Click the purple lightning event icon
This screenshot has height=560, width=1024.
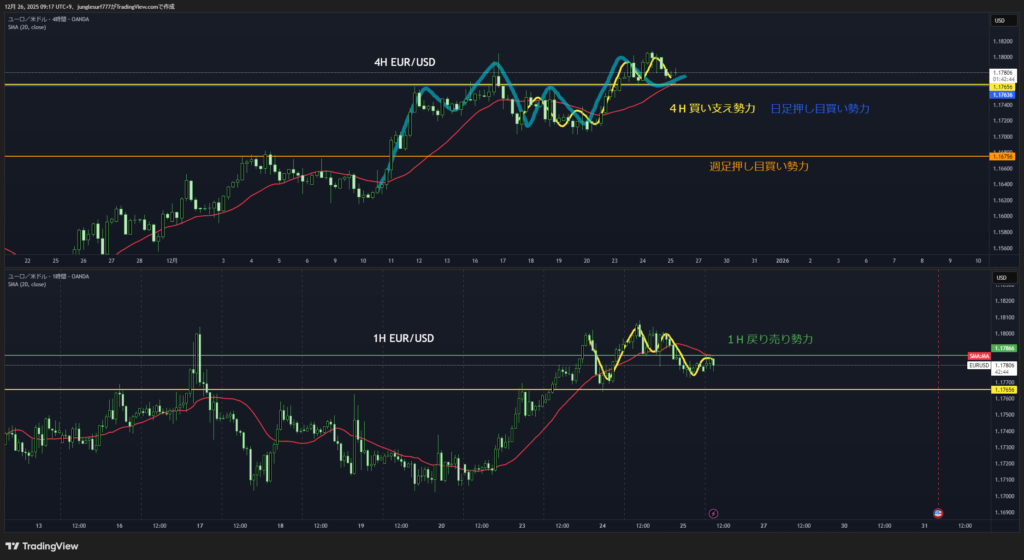click(713, 513)
